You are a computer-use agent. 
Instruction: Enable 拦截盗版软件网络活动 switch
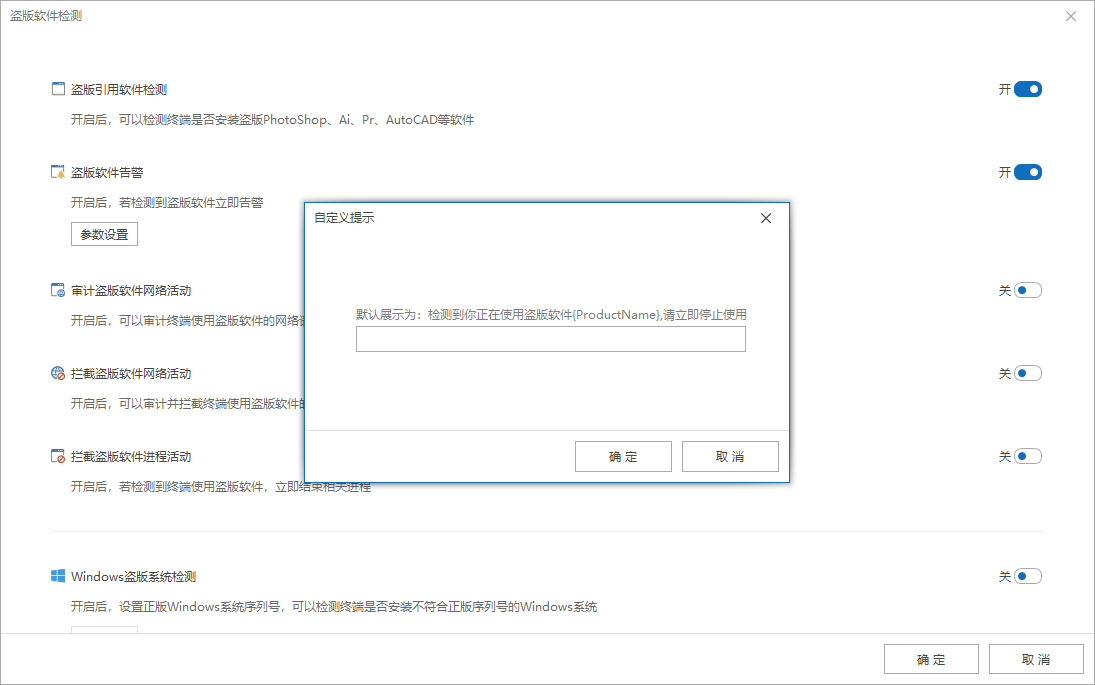pyautogui.click(x=1027, y=373)
